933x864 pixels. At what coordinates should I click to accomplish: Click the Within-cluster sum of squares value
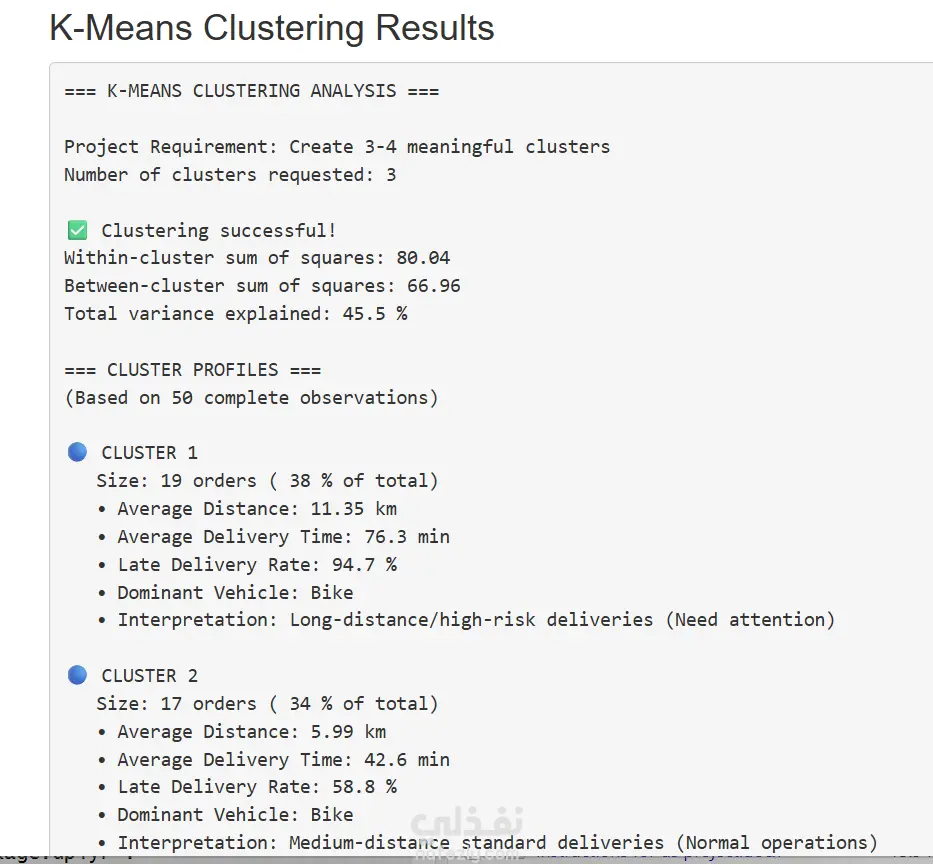tap(423, 258)
